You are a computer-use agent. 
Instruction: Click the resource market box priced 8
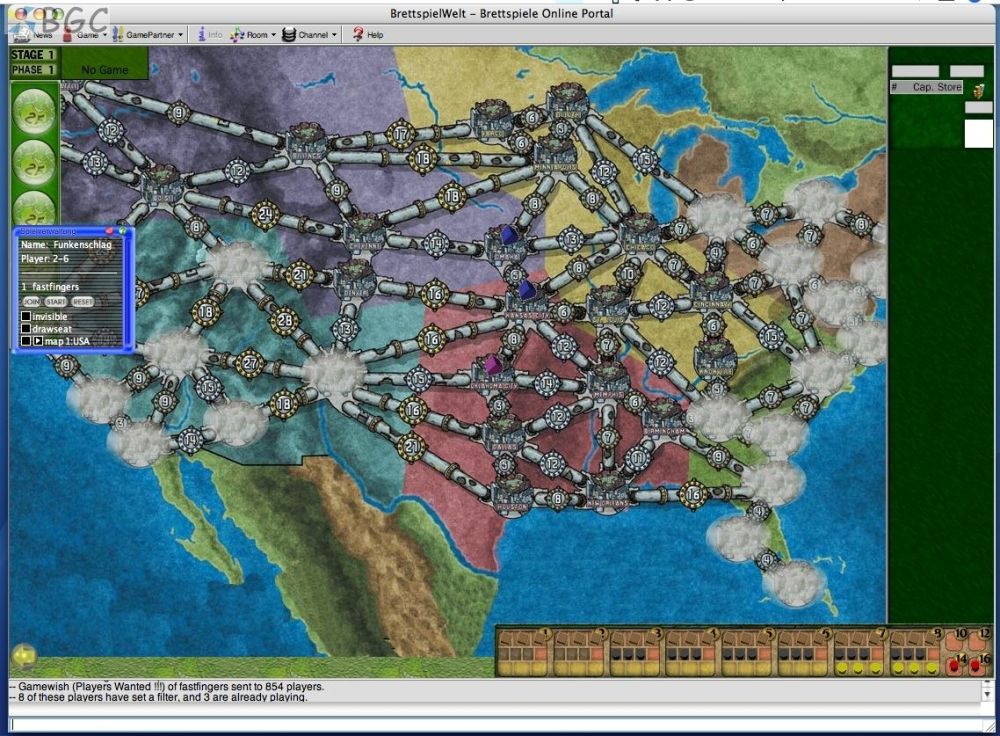pyautogui.click(x=916, y=652)
